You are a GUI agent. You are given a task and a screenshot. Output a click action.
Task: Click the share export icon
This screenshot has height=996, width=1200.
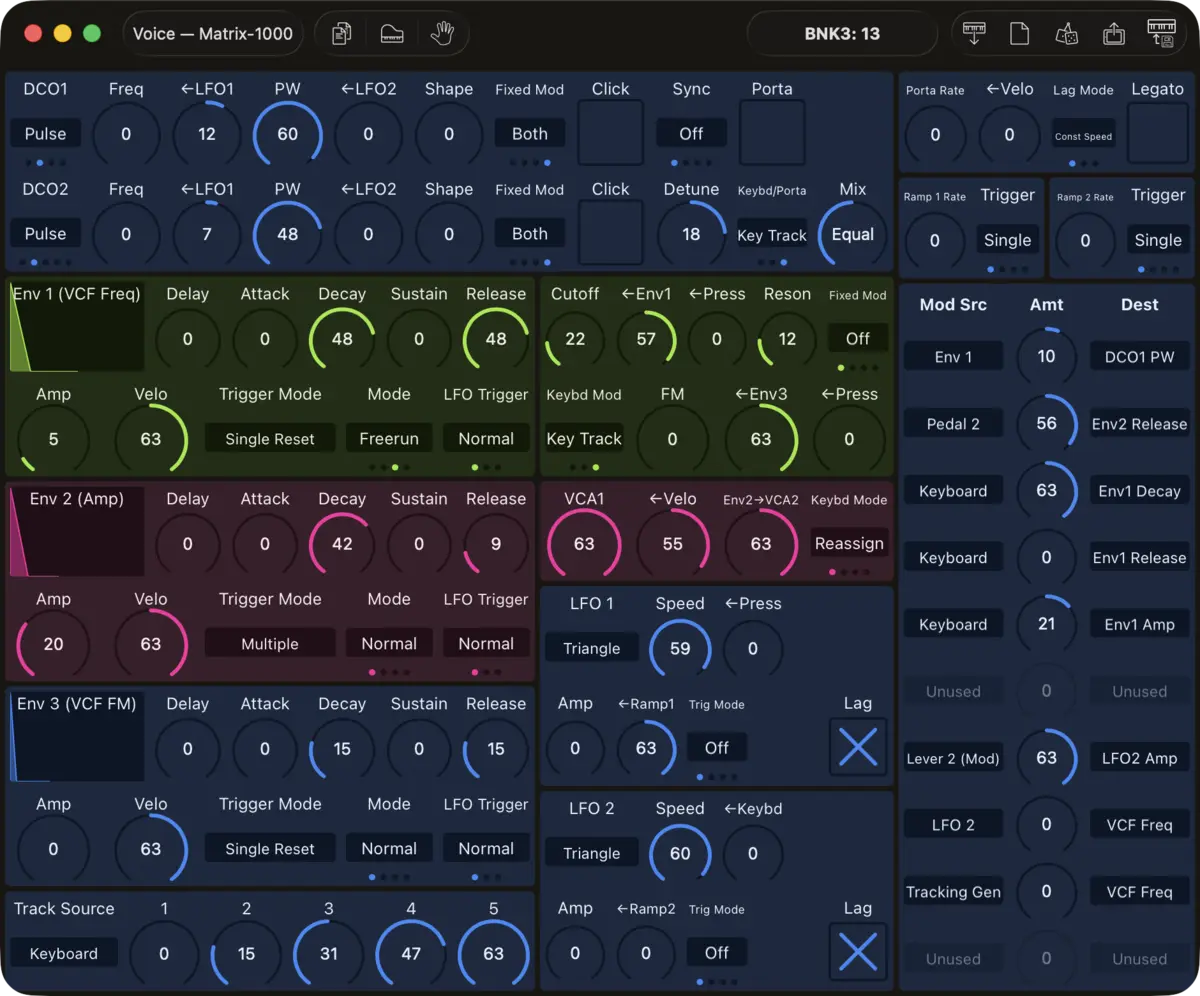click(1114, 34)
